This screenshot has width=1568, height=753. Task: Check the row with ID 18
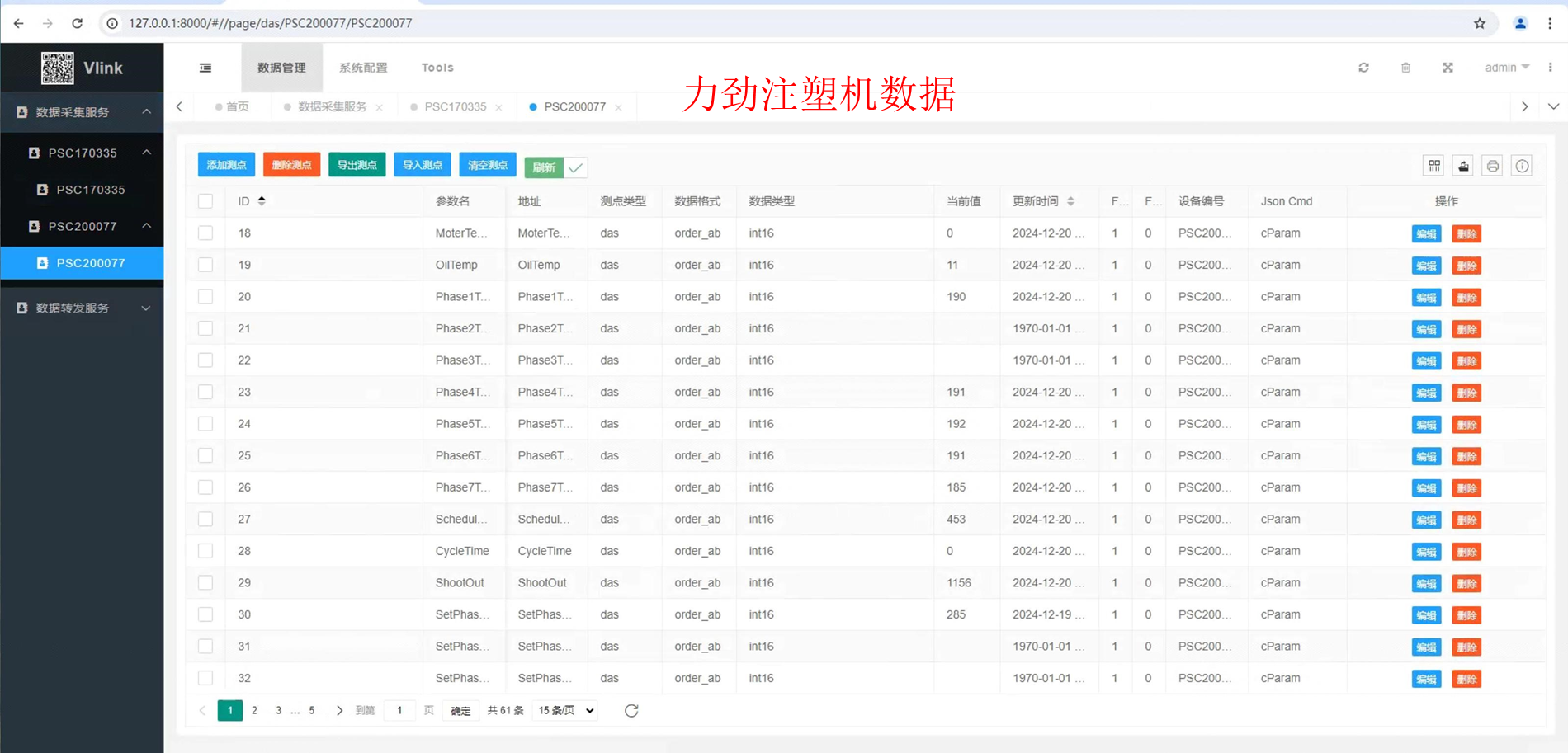pyautogui.click(x=205, y=233)
